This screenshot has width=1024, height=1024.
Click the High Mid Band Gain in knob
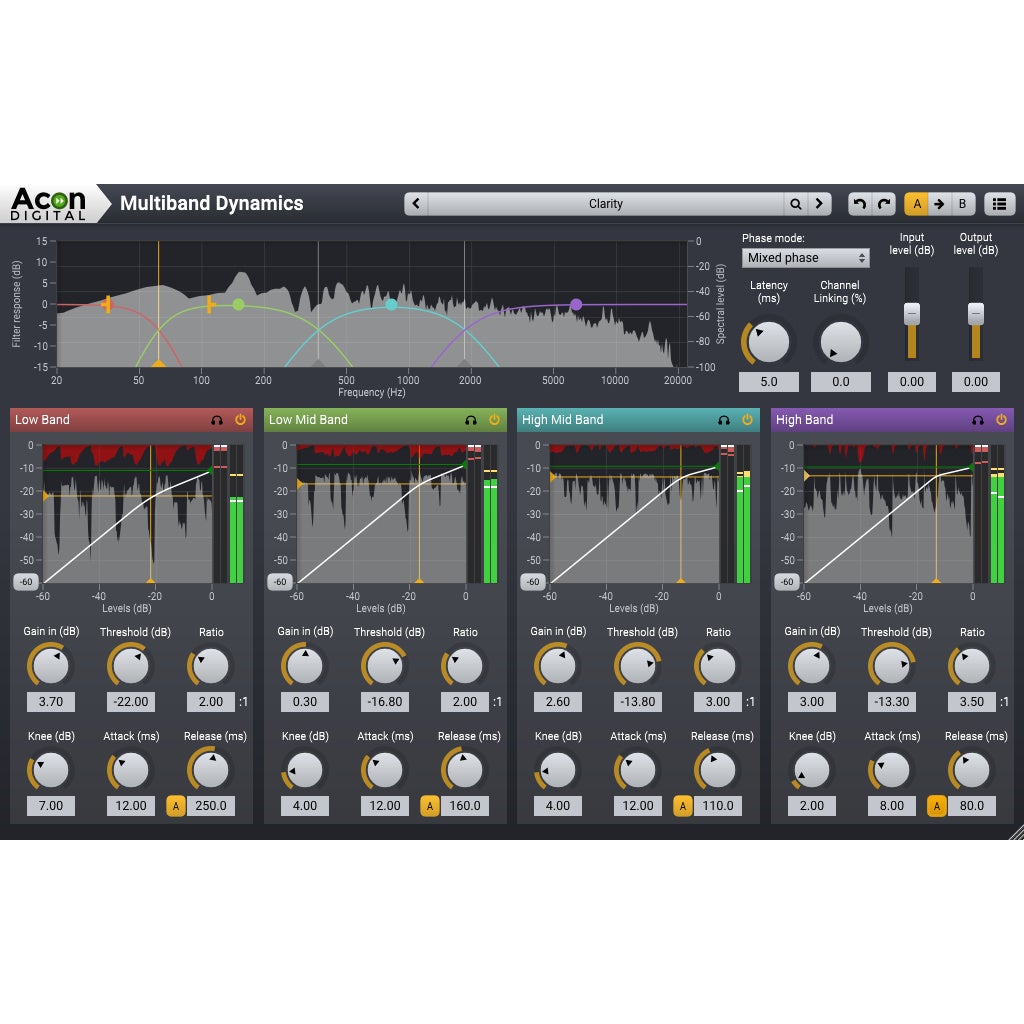pos(558,666)
